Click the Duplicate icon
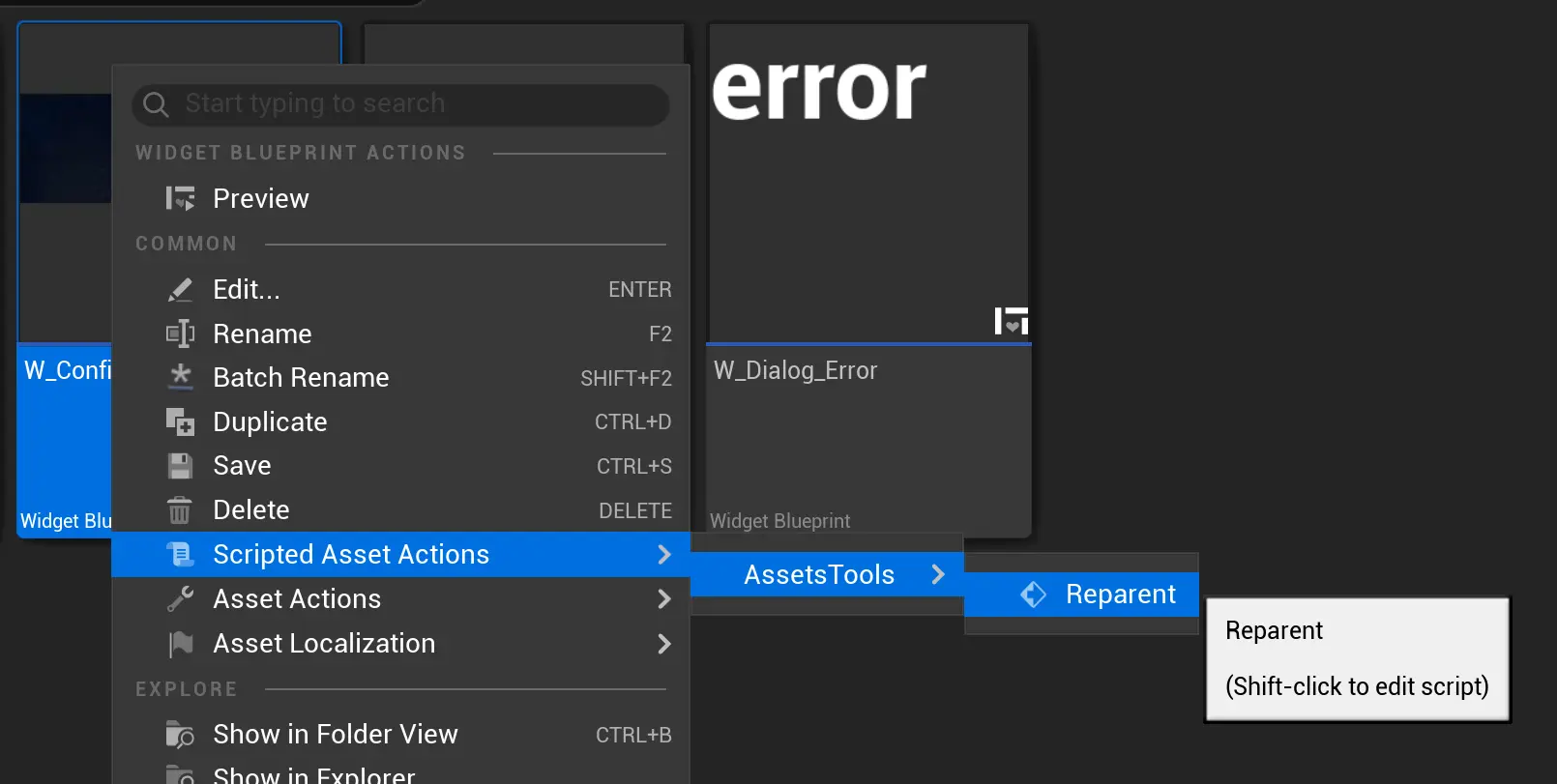 point(180,421)
